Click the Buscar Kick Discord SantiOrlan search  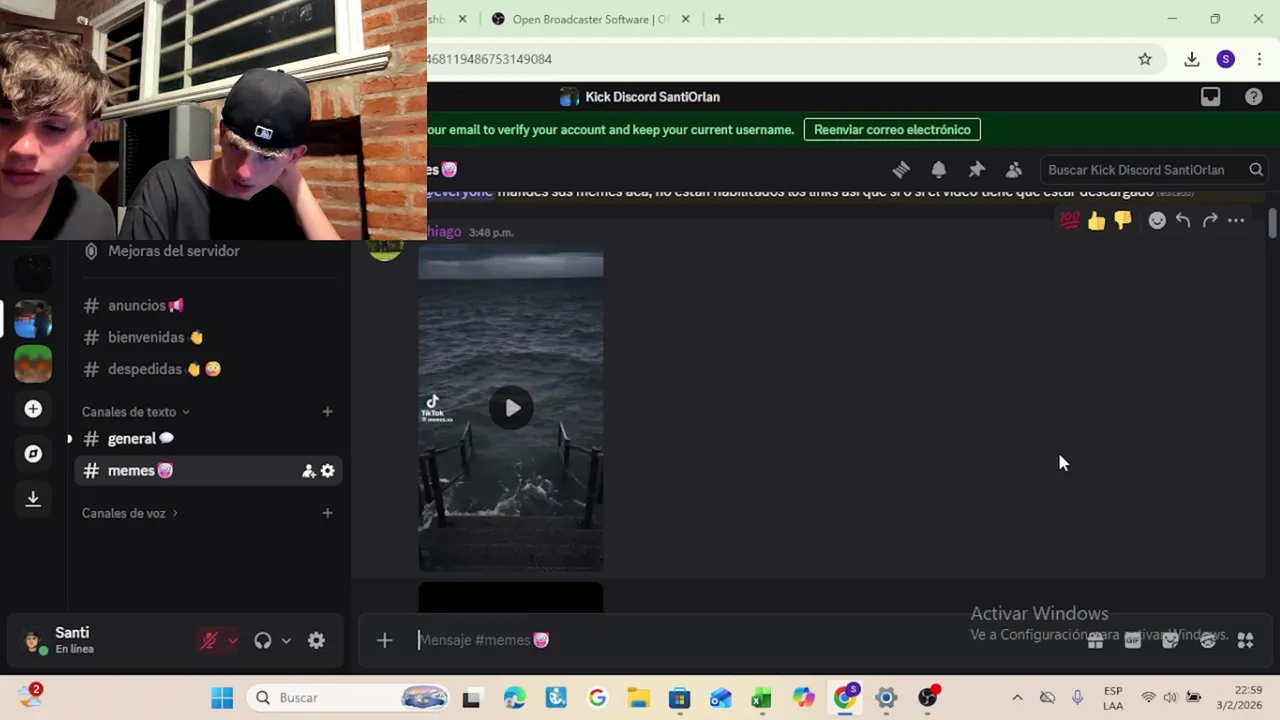[x=1155, y=170]
